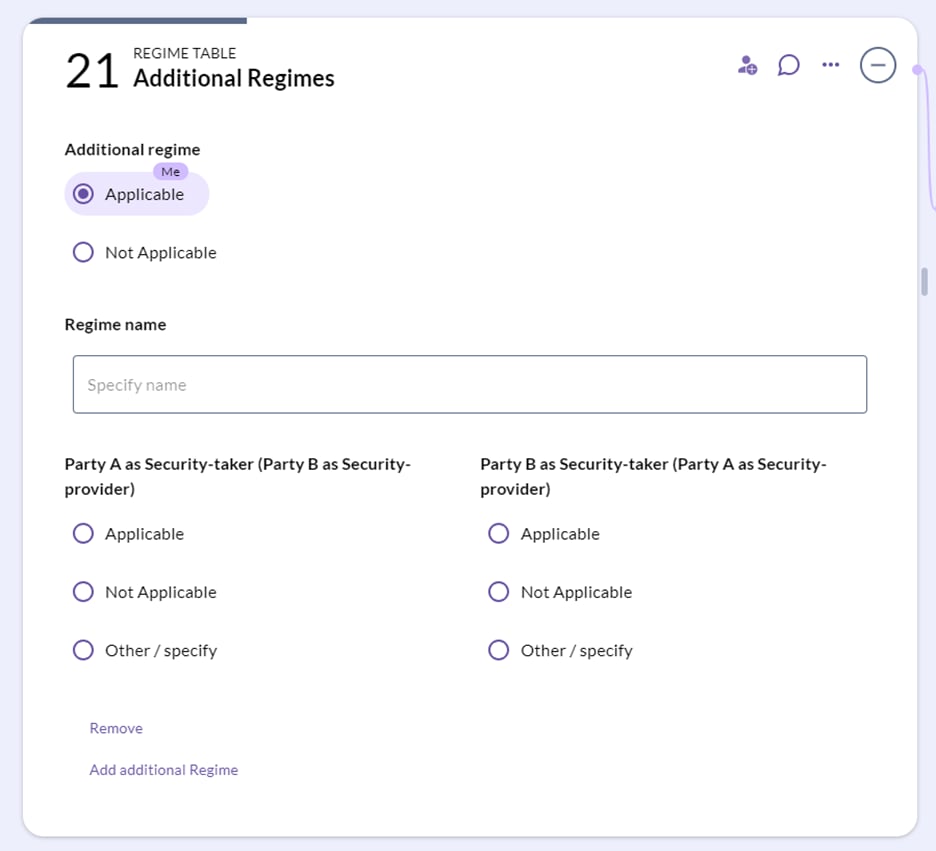Open the three-dot more options menu
Screen dimensions: 936x851
[830, 64]
